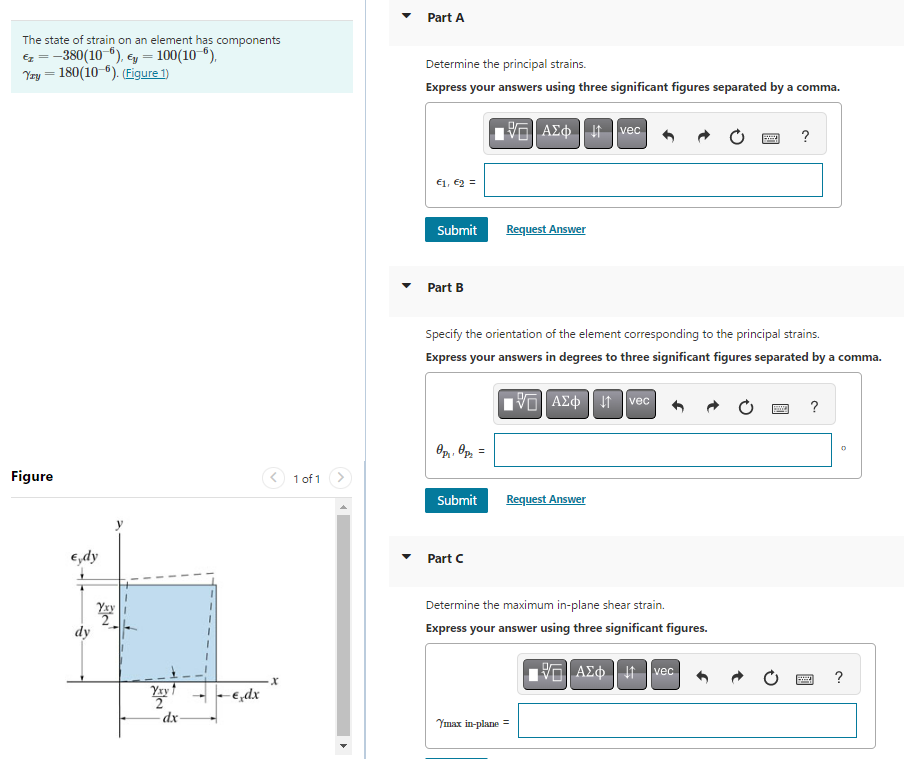
Task: Click vec button in Part B toolbar
Action: click(641, 403)
